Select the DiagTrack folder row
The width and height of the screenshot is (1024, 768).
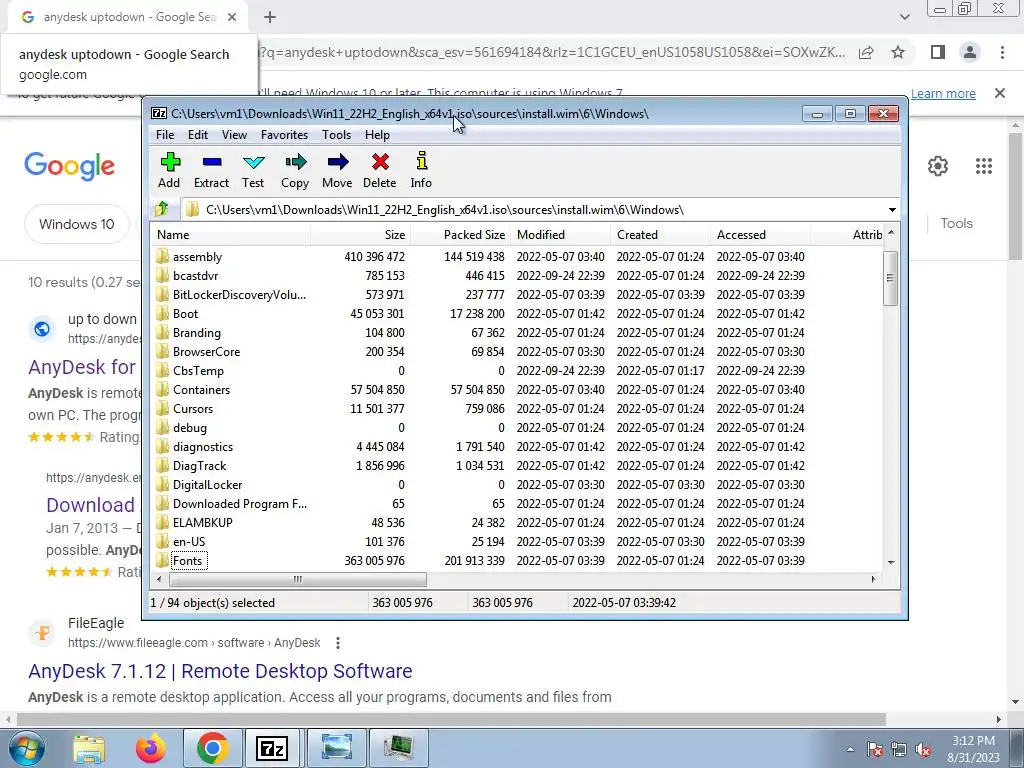pos(518,465)
